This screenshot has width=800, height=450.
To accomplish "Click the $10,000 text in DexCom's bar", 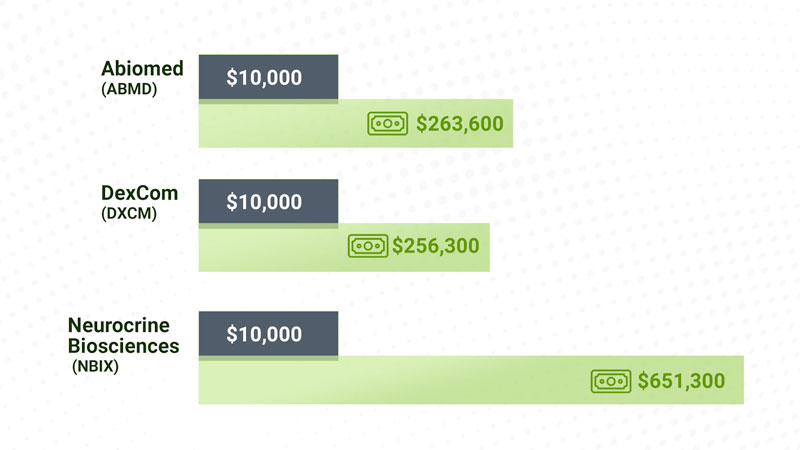I will pyautogui.click(x=264, y=202).
